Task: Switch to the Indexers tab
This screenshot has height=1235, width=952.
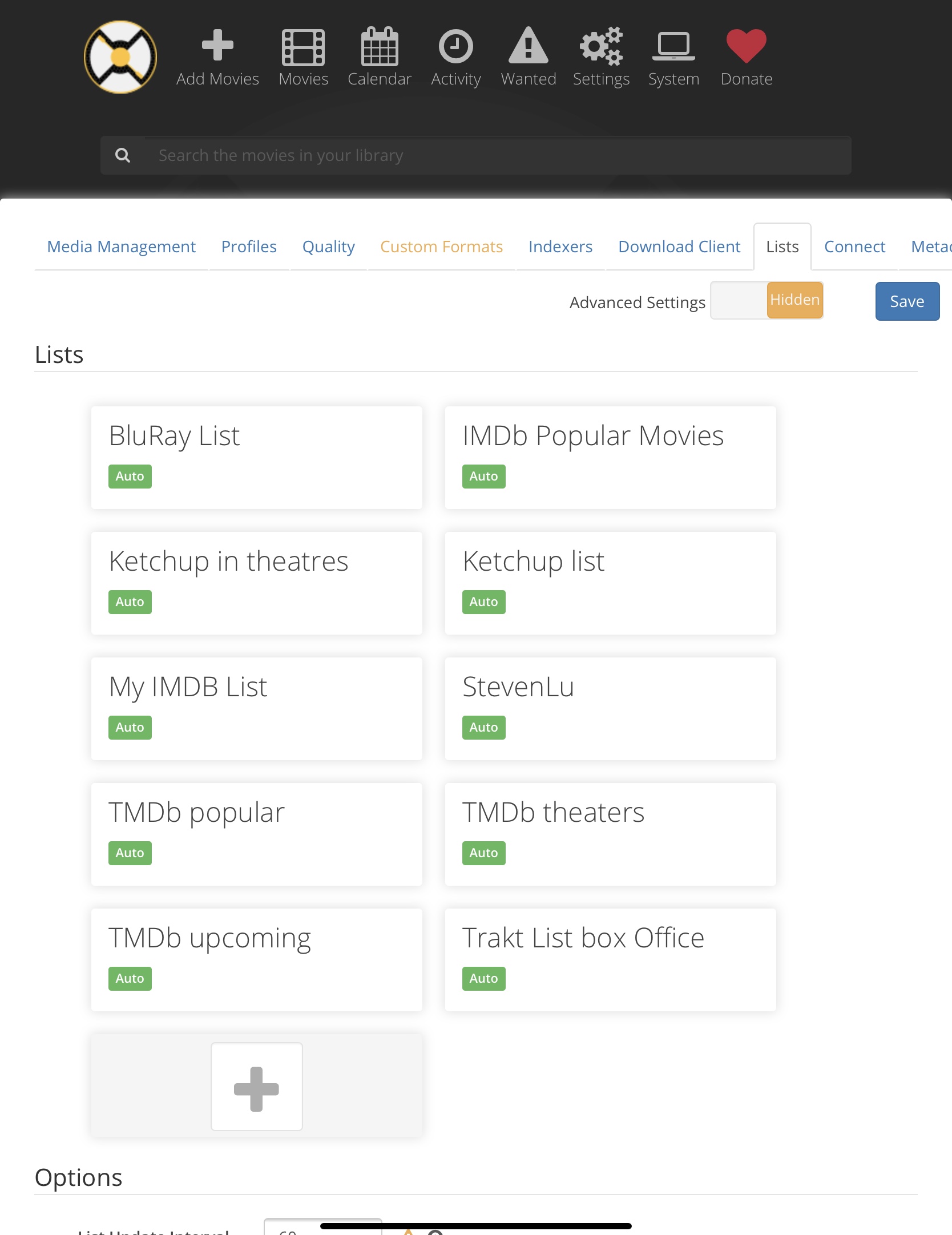Action: click(x=560, y=247)
